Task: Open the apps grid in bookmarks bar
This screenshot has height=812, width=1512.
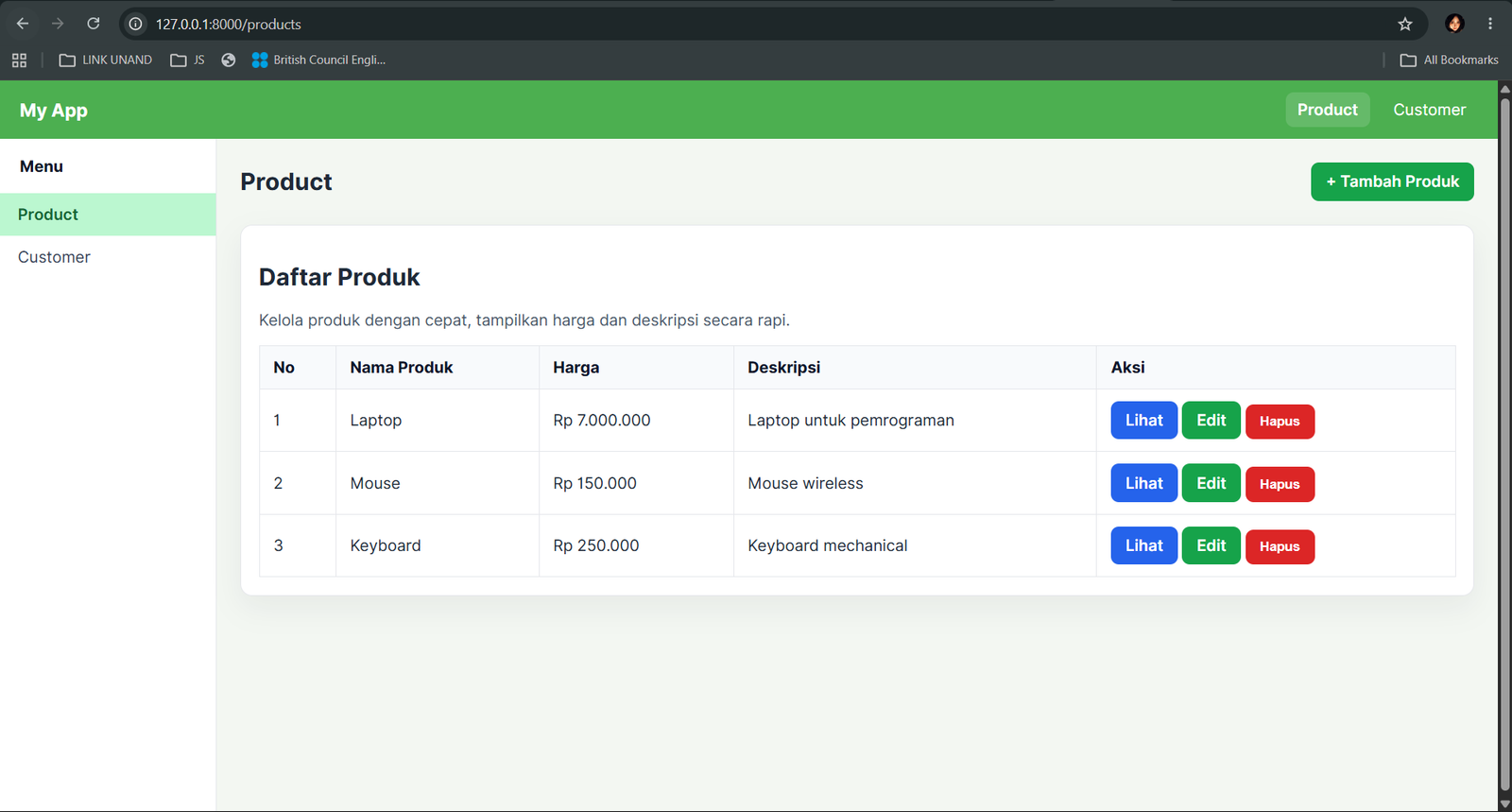Action: (x=19, y=60)
